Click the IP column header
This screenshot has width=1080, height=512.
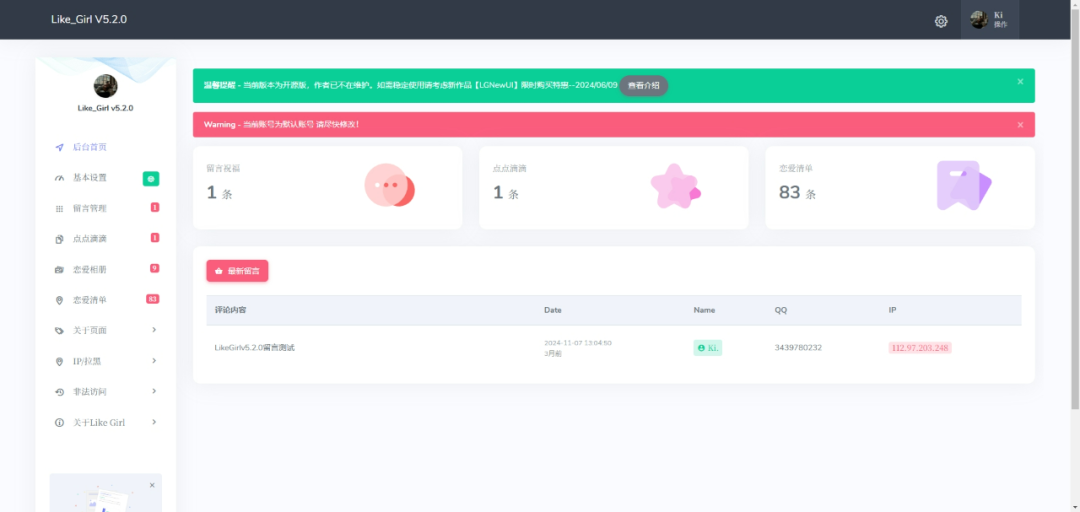click(892, 310)
